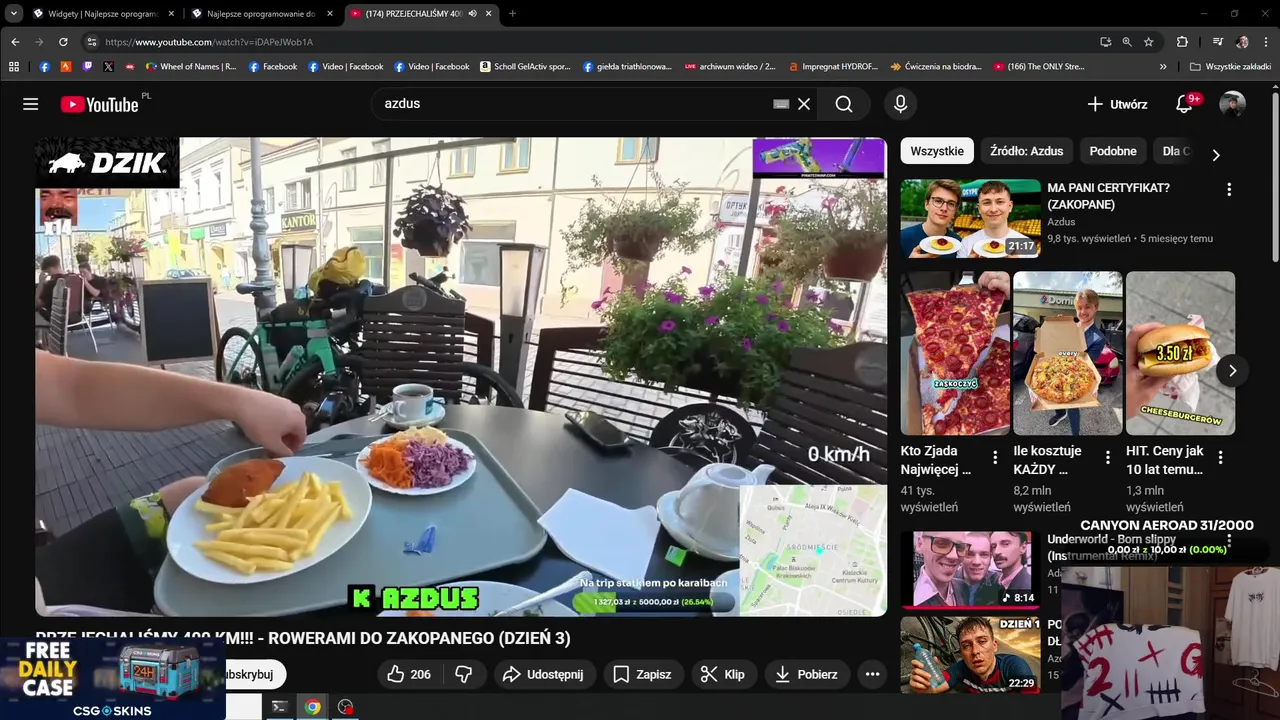Click the Udostępnij share button

pos(543,675)
